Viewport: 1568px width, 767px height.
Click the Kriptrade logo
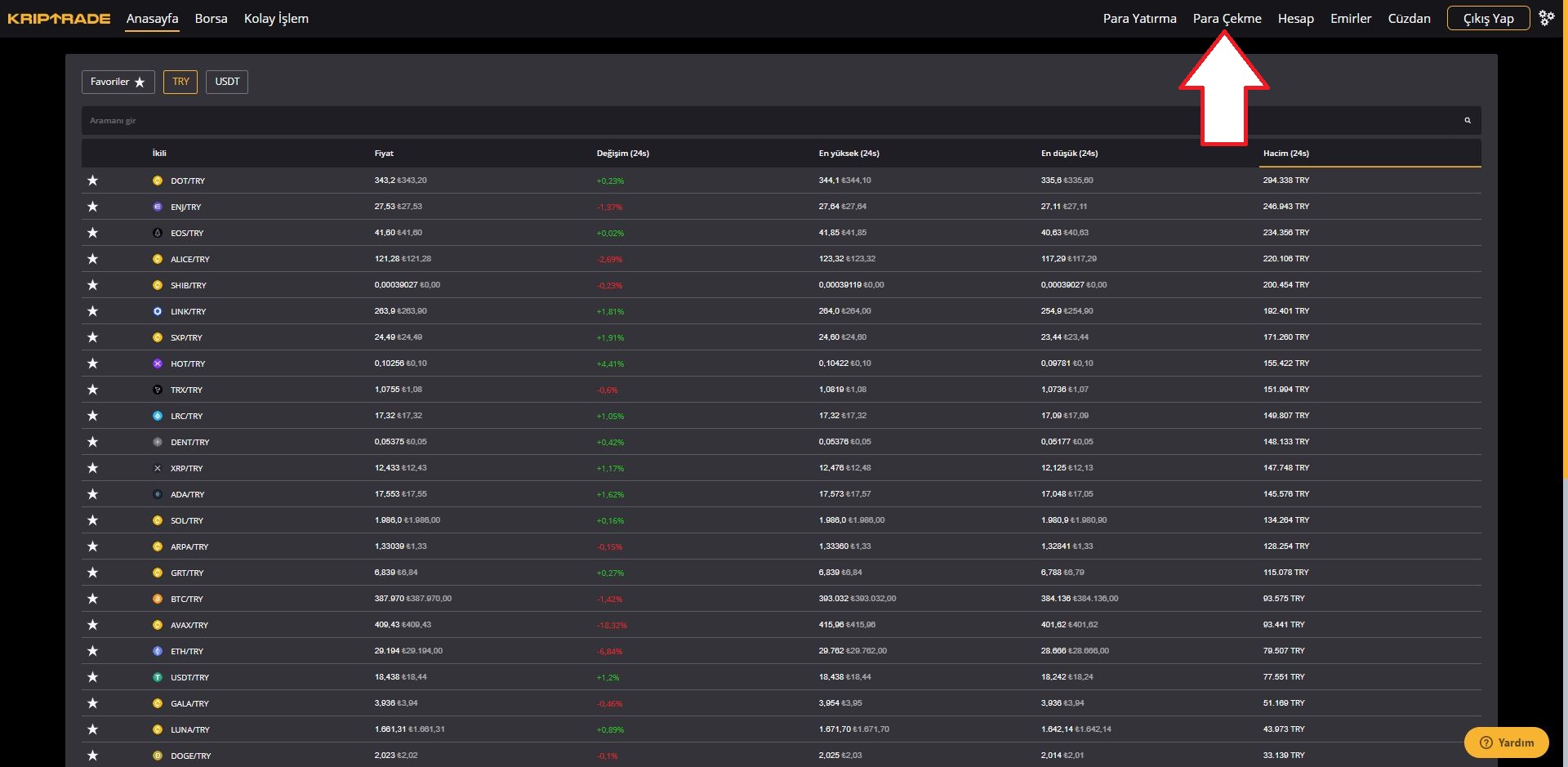[59, 19]
